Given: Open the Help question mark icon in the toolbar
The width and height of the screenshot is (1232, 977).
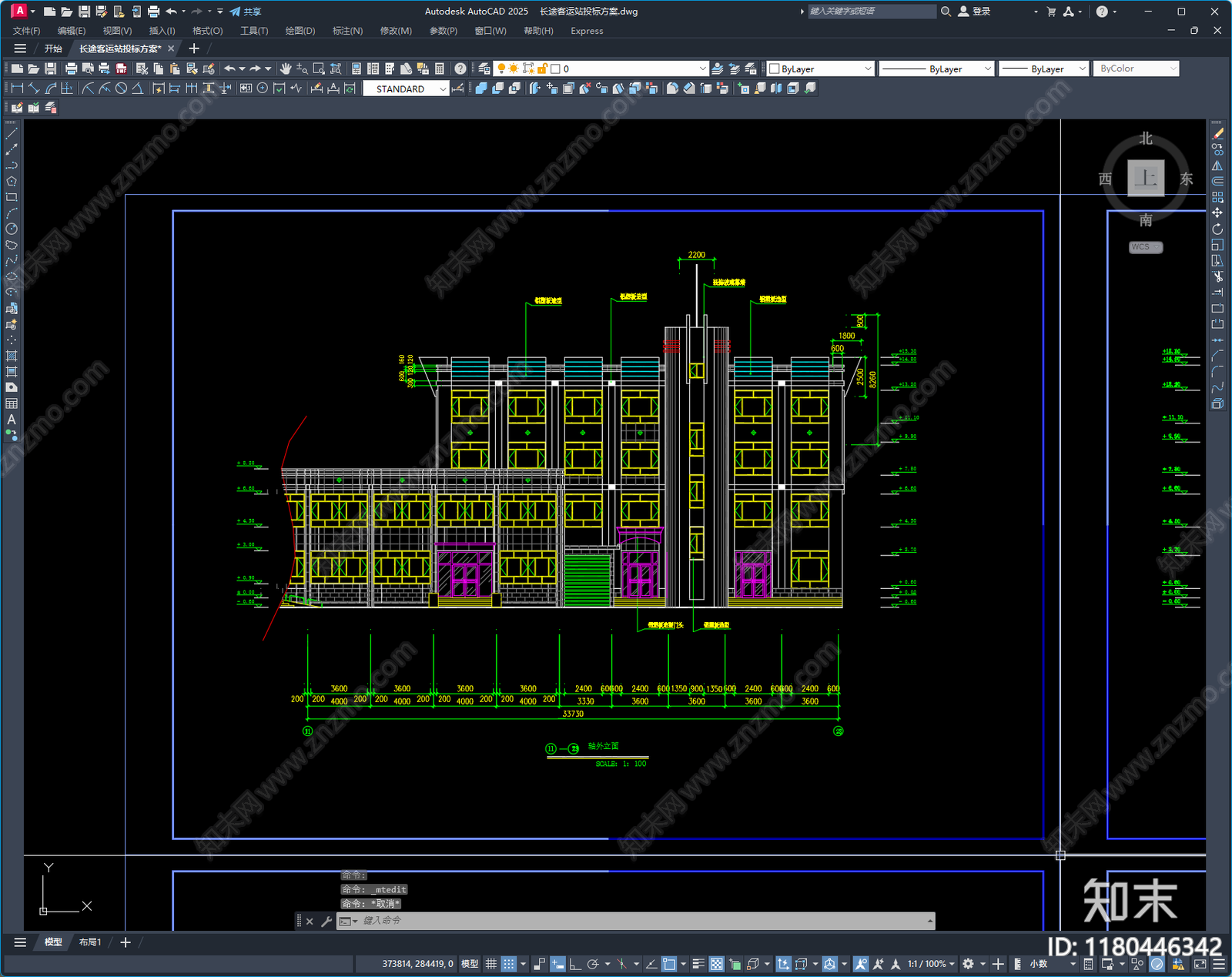Looking at the screenshot, I should pyautogui.click(x=460, y=69).
